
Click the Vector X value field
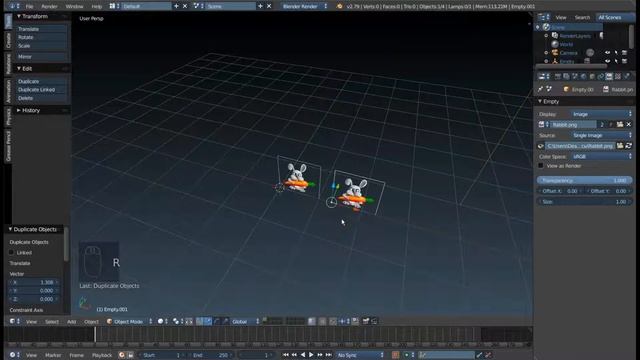point(34,282)
